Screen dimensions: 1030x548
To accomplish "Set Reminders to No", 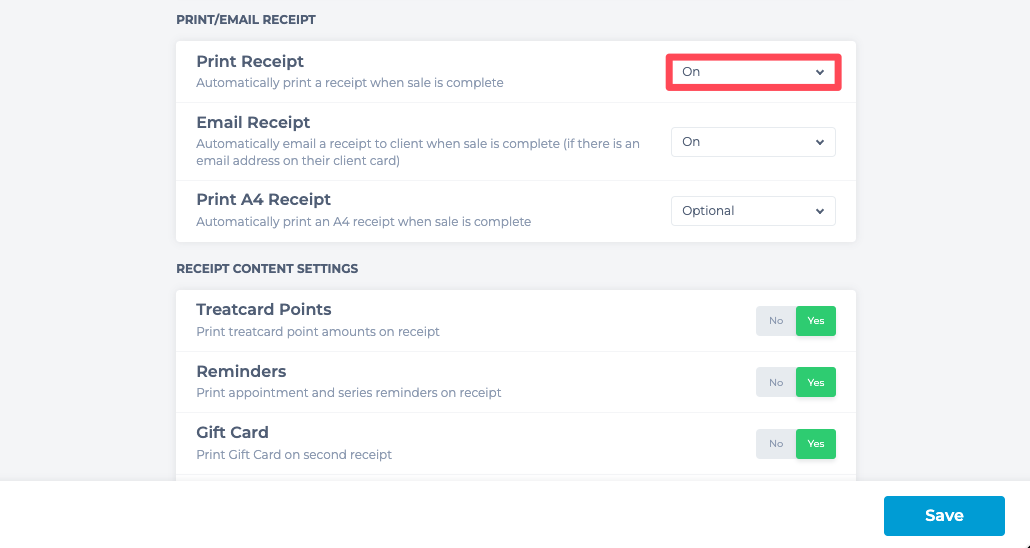I will click(776, 382).
